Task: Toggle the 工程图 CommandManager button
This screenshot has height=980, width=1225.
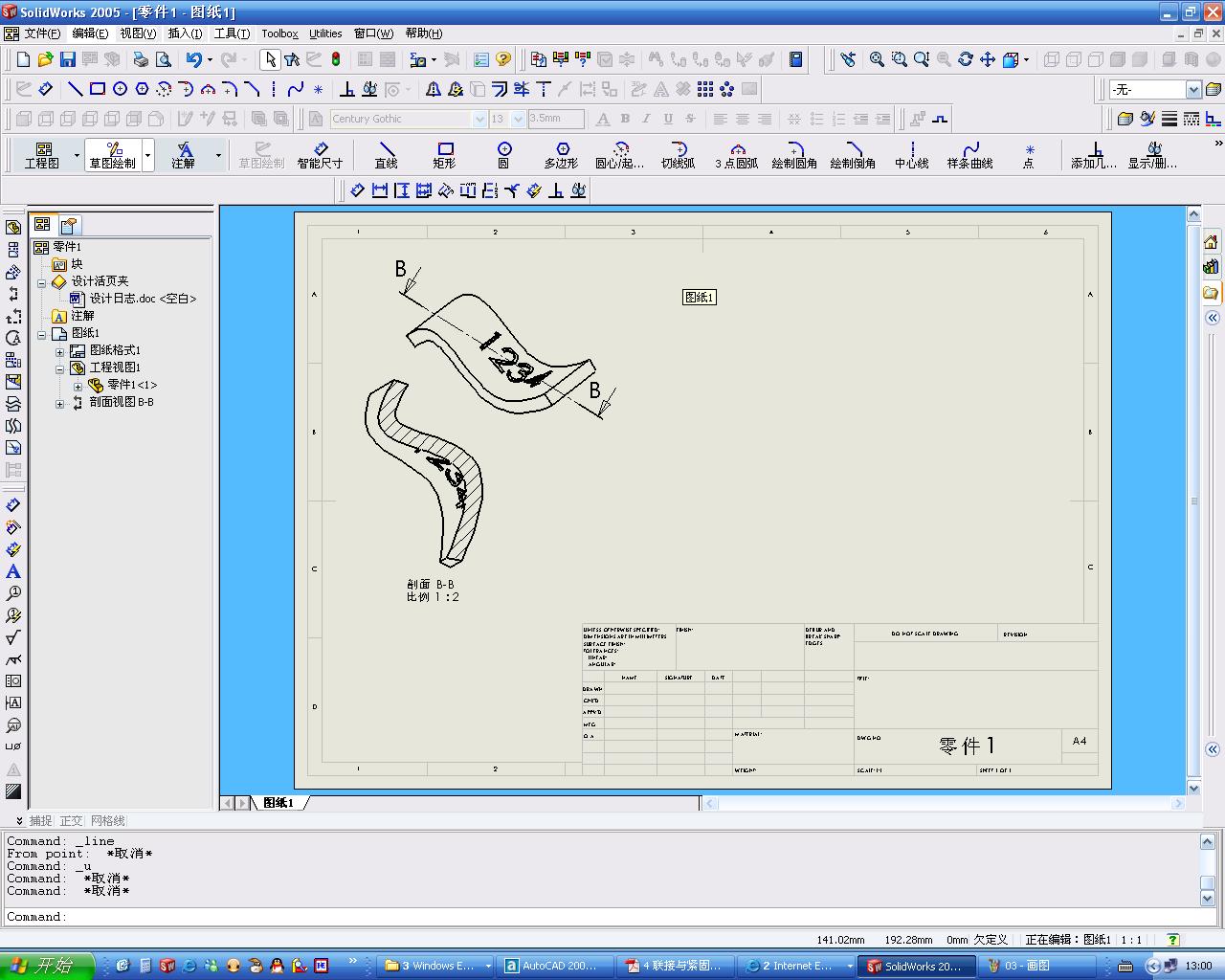Action: pos(43,155)
